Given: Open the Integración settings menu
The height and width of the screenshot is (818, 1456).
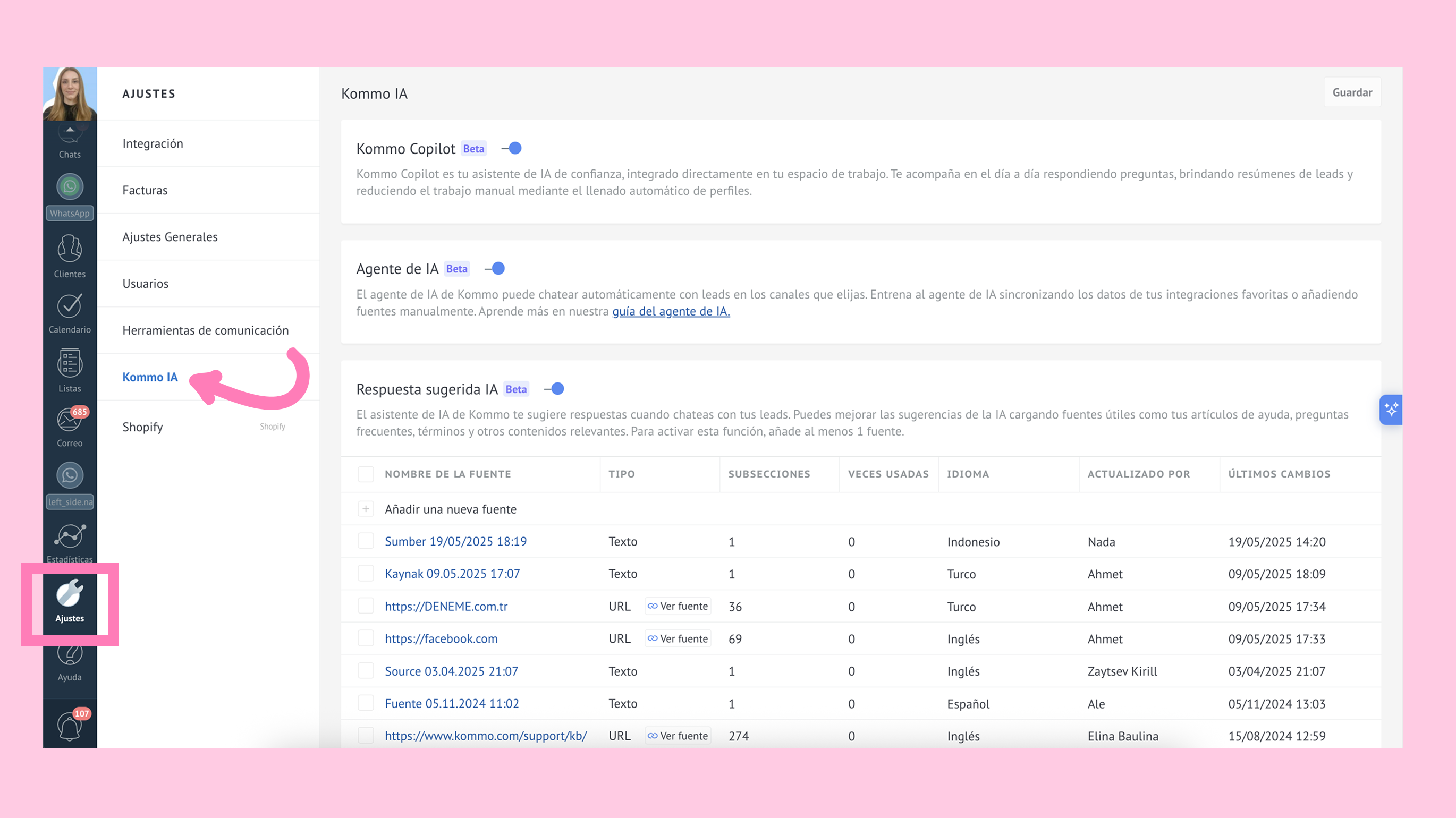Looking at the screenshot, I should pyautogui.click(x=208, y=143).
